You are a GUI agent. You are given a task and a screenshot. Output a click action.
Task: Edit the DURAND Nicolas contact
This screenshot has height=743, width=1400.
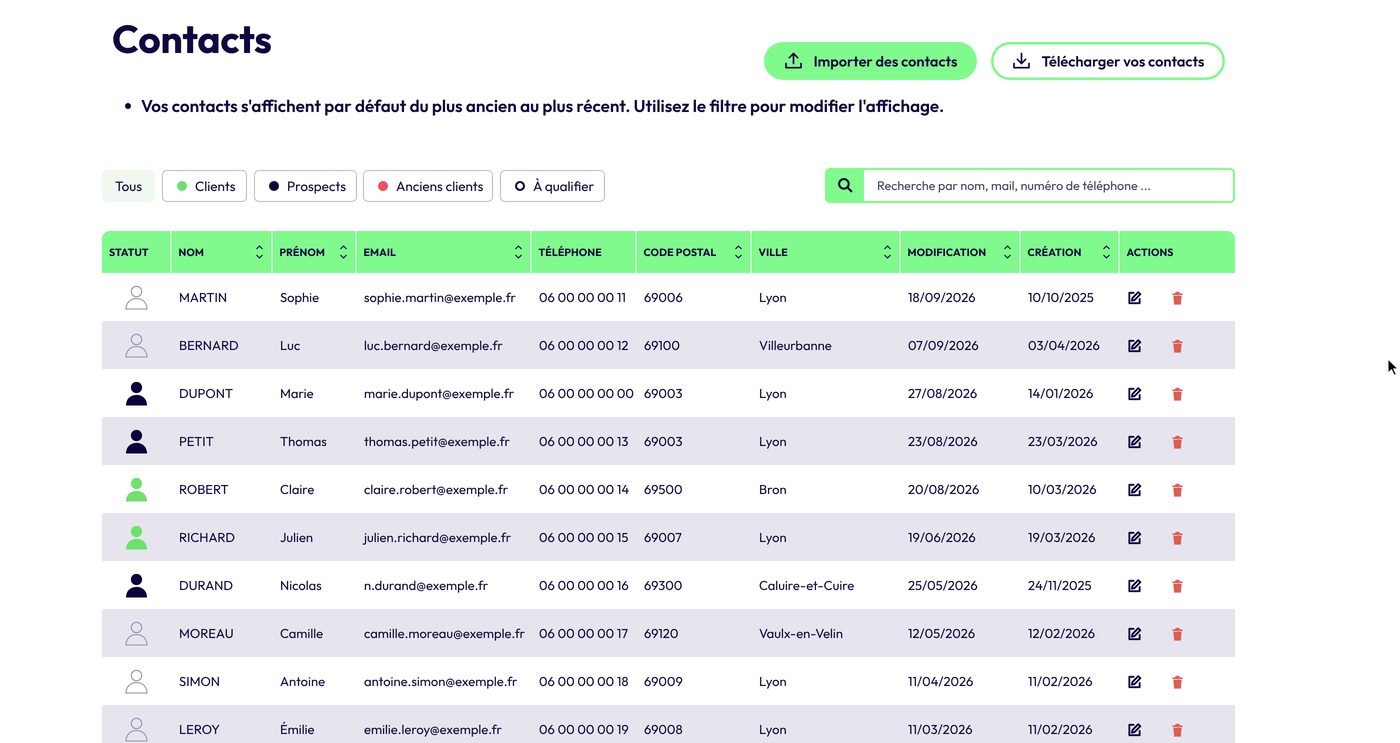pyautogui.click(x=1134, y=586)
